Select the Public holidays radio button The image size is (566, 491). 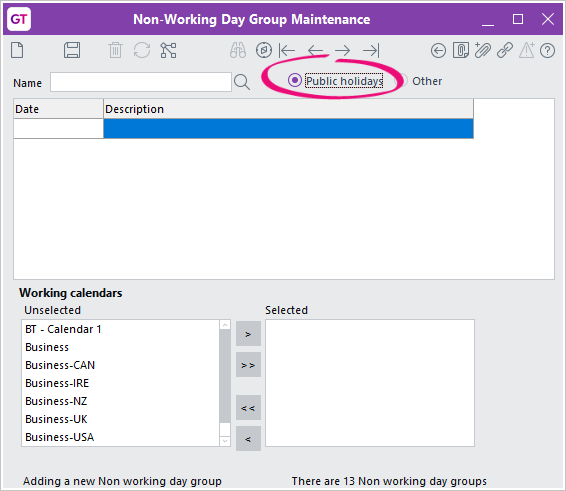click(x=295, y=80)
